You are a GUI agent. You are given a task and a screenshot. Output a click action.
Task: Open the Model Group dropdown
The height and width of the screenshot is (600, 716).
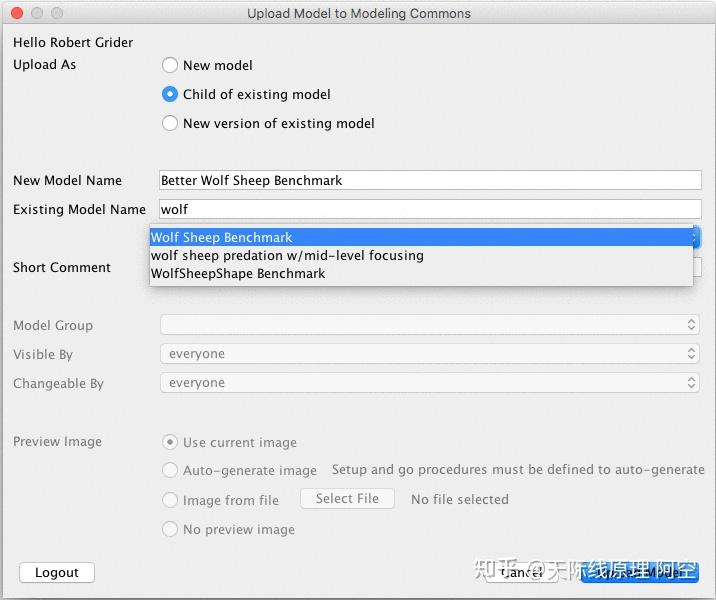pos(430,325)
